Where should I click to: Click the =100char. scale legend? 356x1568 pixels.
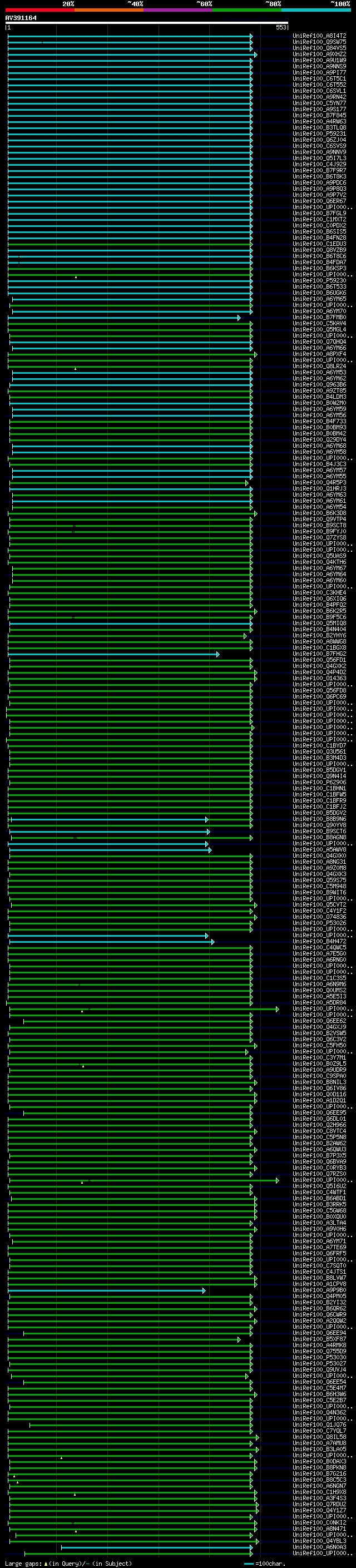[265, 1563]
